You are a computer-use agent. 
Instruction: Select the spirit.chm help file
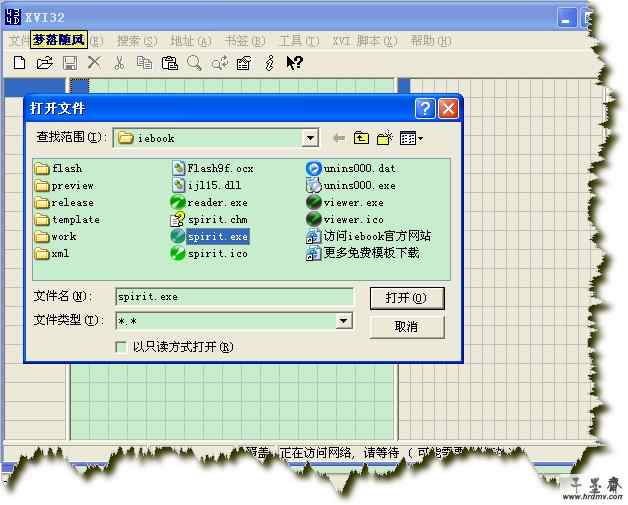tap(209, 219)
